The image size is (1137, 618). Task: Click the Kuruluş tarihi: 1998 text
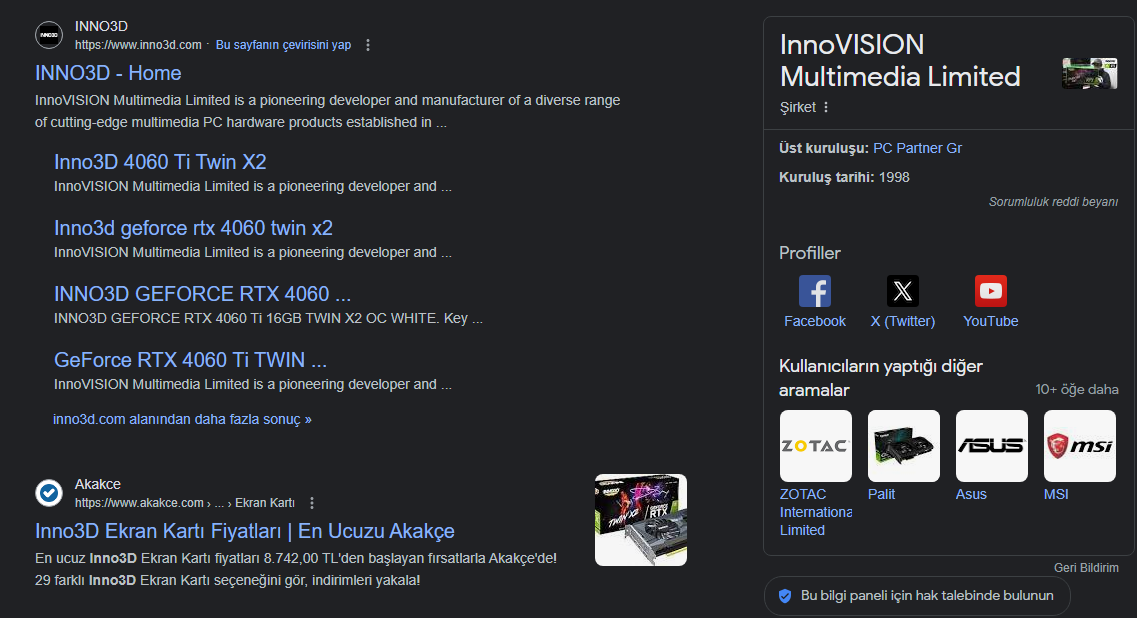[844, 177]
